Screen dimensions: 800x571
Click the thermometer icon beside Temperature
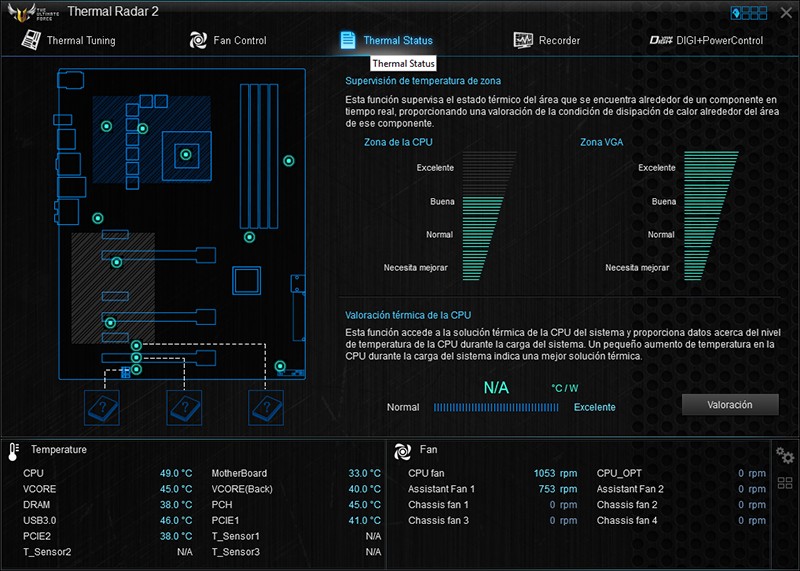(x=14, y=452)
